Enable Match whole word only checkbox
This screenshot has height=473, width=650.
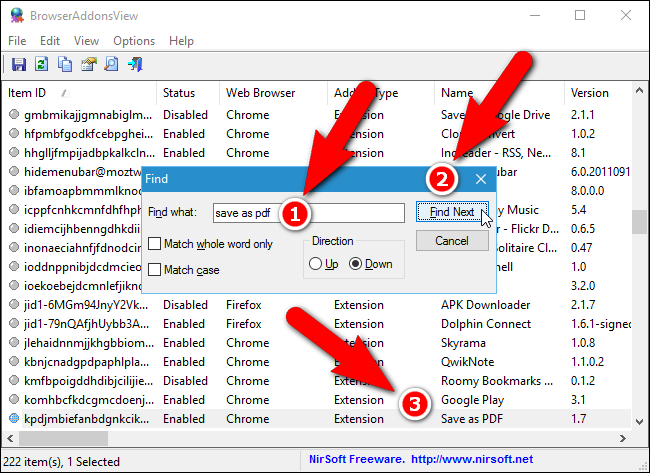pyautogui.click(x=155, y=243)
